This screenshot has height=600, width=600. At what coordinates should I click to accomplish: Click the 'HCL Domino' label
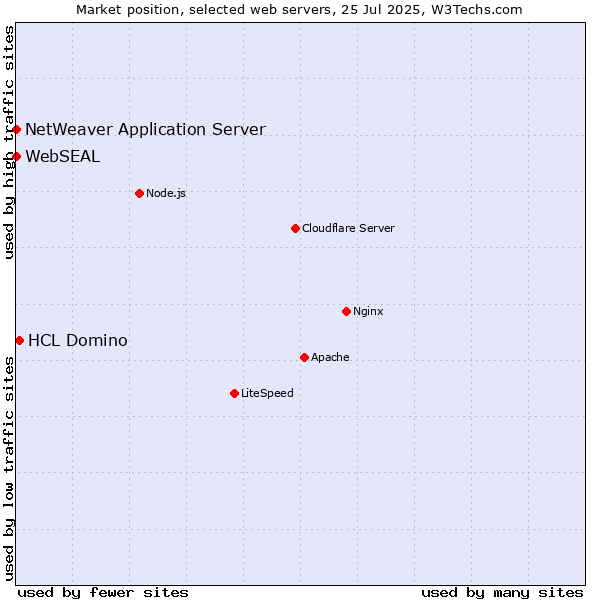[78, 340]
